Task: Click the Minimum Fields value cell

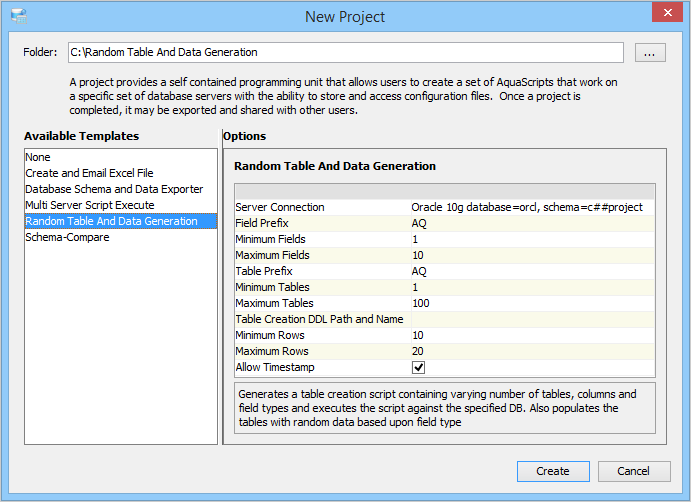Action: click(531, 239)
